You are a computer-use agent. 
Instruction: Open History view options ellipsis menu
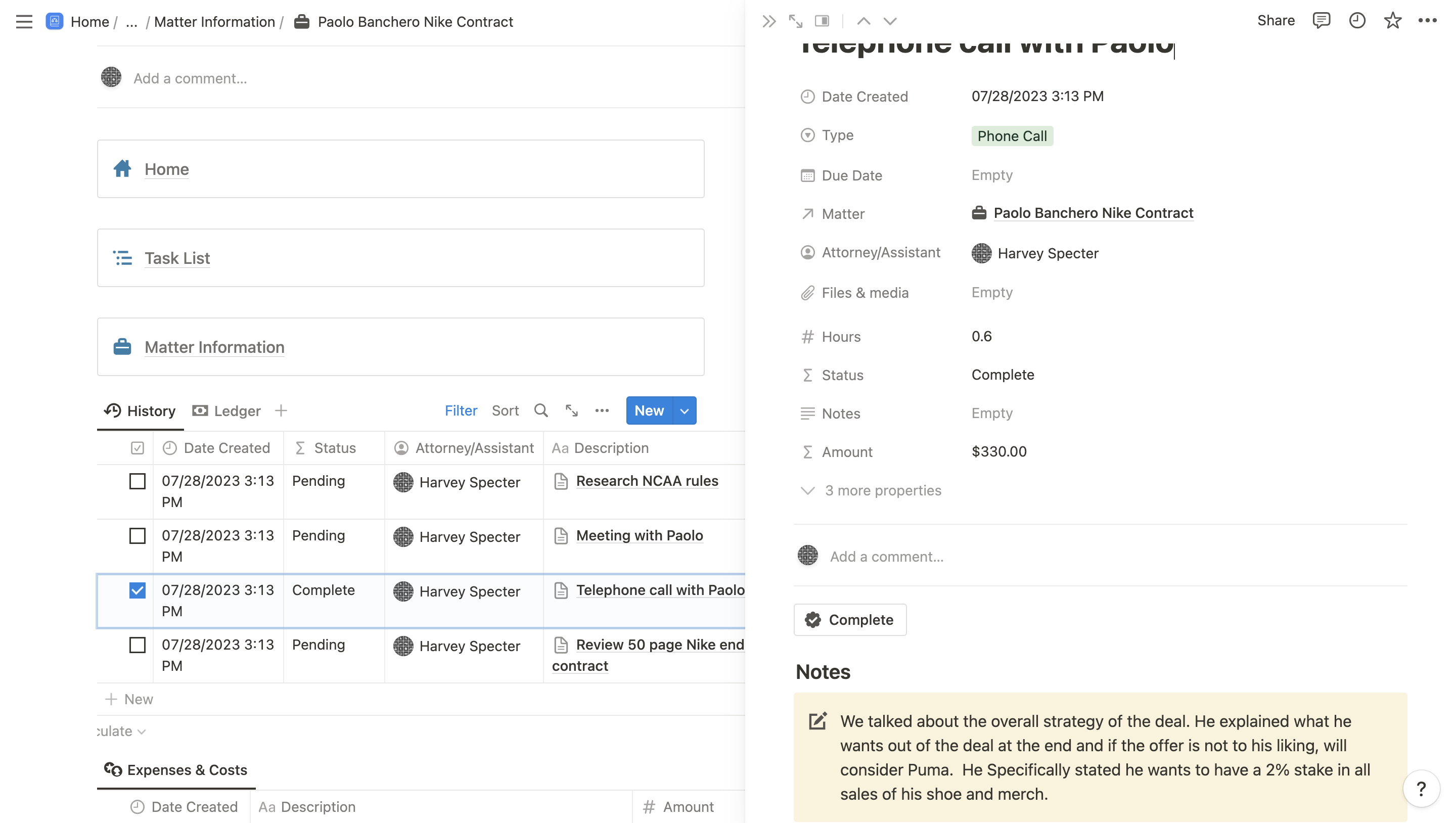click(x=602, y=410)
